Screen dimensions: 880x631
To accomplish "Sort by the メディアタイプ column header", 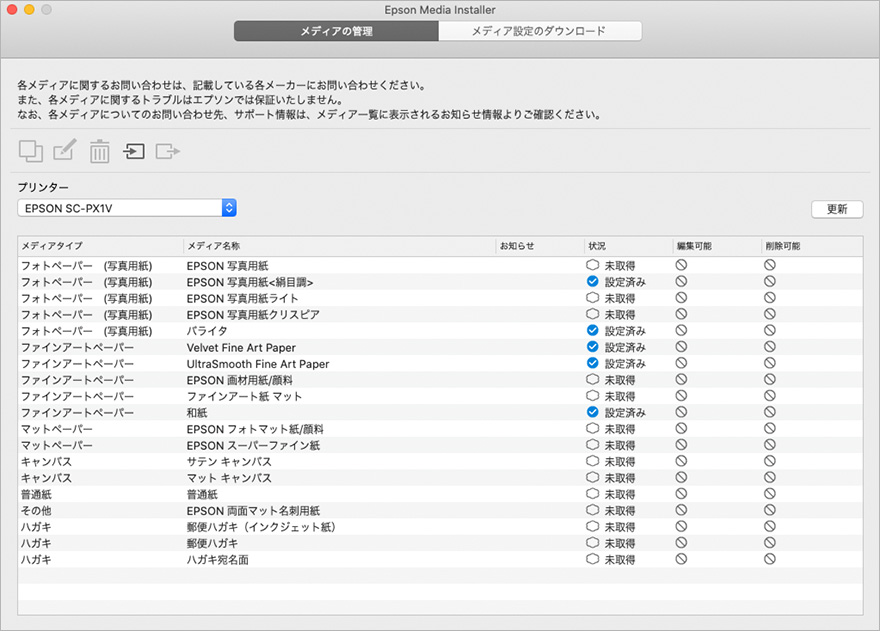I will pyautogui.click(x=100, y=246).
